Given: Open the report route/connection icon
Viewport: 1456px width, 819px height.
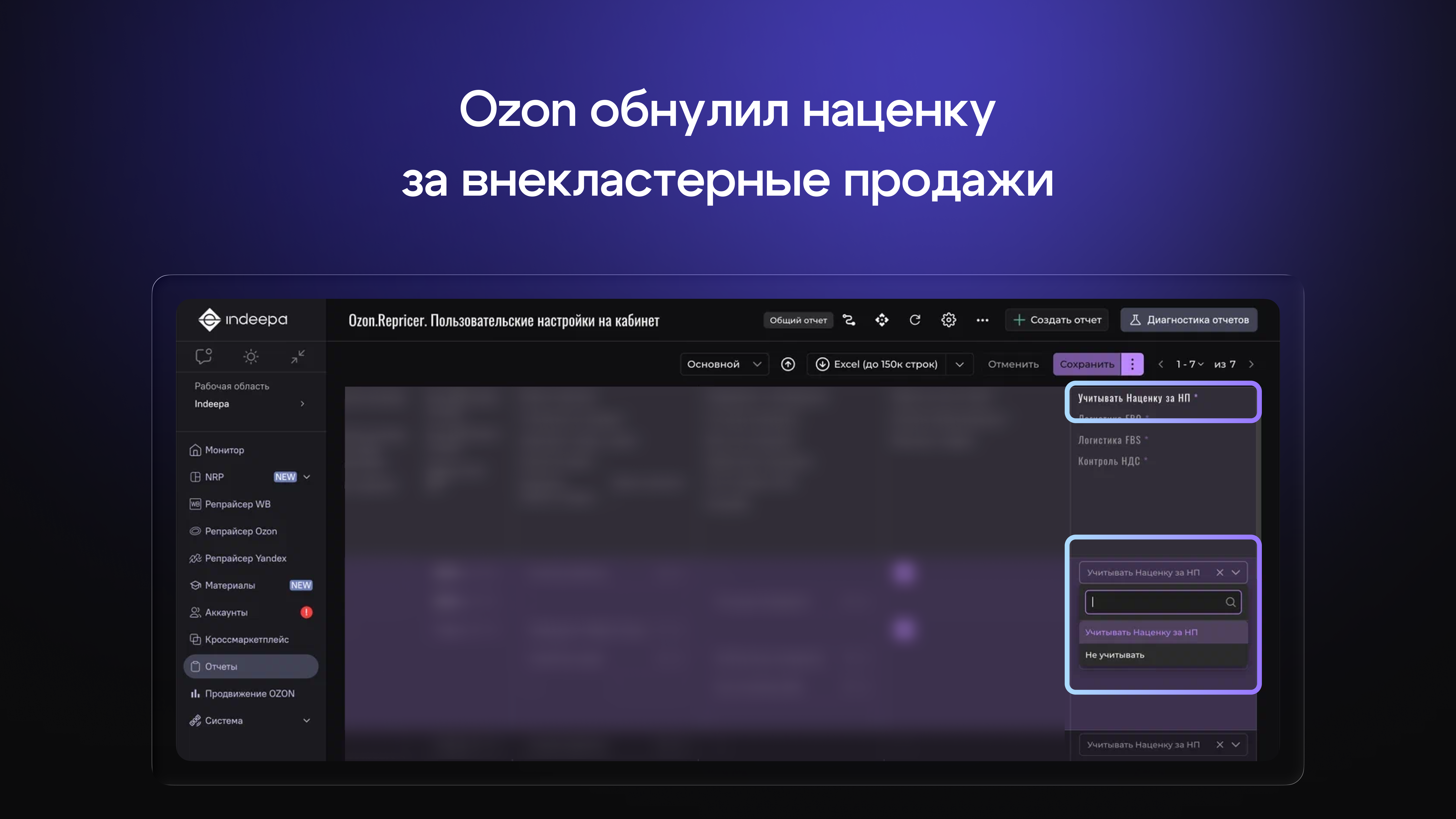Looking at the screenshot, I should pos(849,320).
